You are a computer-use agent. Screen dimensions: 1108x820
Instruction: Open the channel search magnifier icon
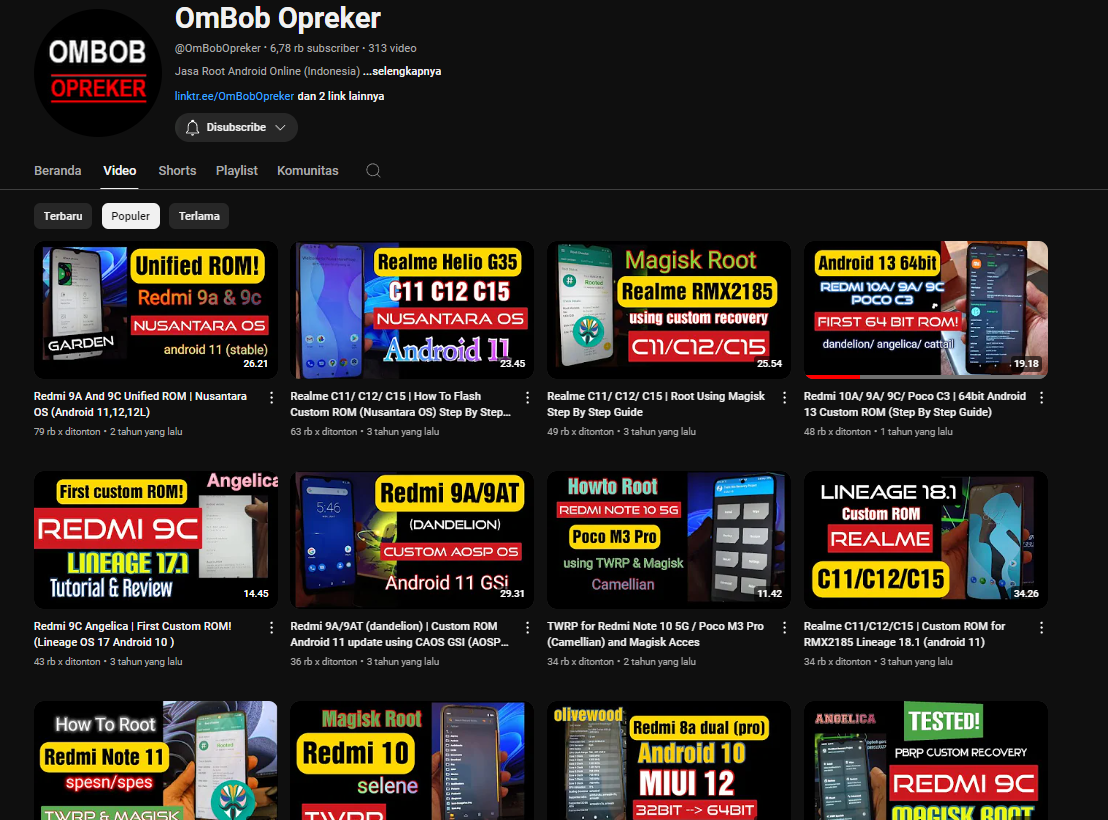pos(373,170)
